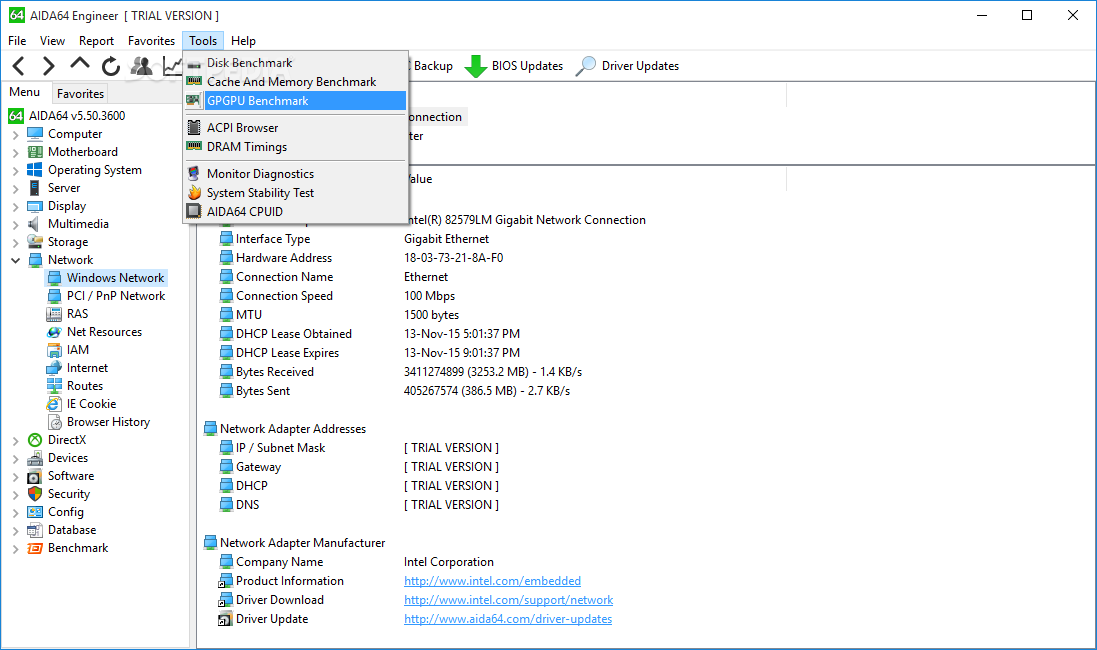Open the intel.com/support/network link
Viewport: 1097px width, 650px height.
(x=509, y=600)
